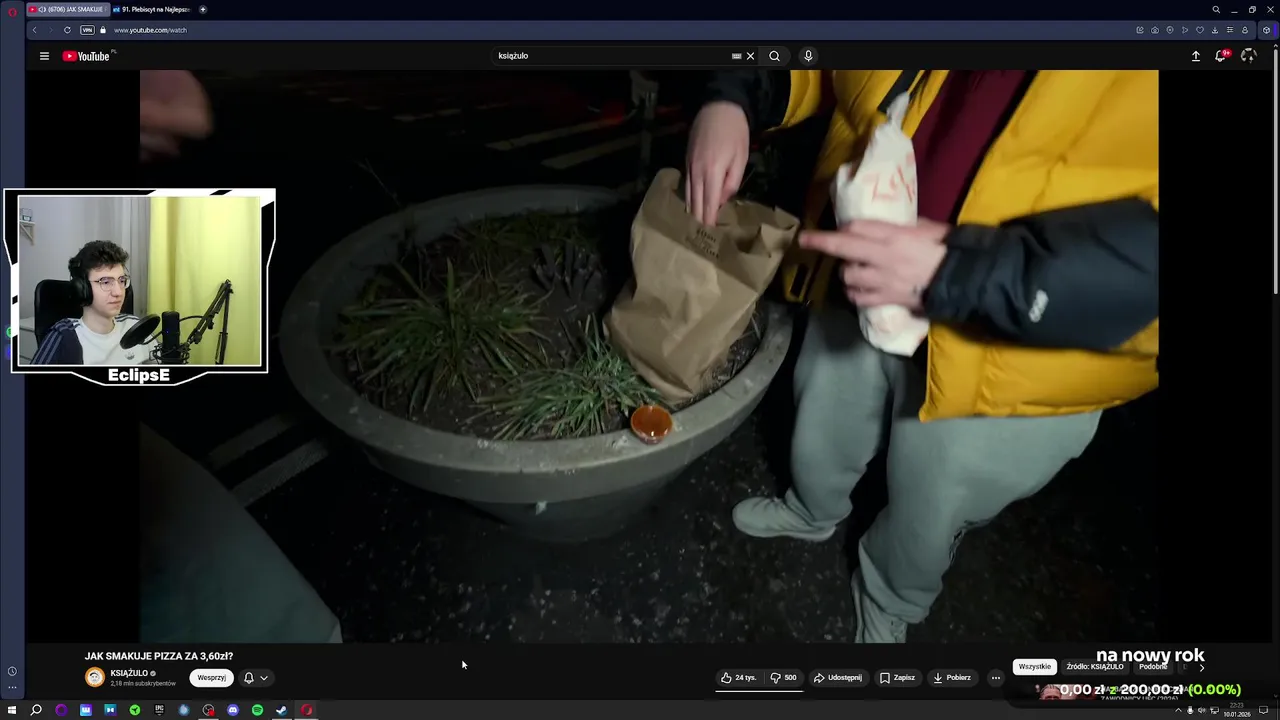Click the address bar URL
This screenshot has width=1280, height=720.
click(x=150, y=30)
